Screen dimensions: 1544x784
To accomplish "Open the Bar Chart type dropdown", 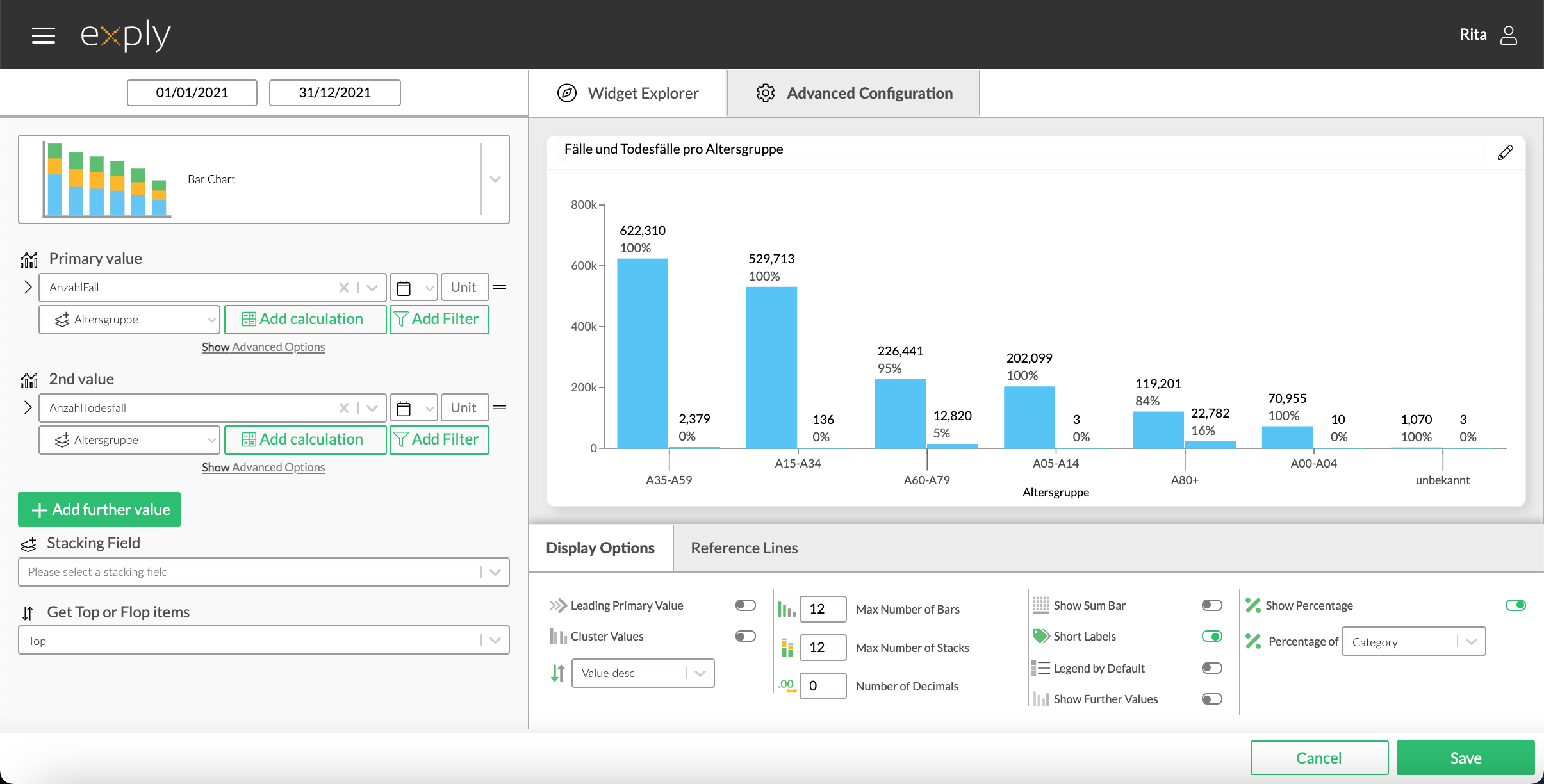I will coord(495,179).
